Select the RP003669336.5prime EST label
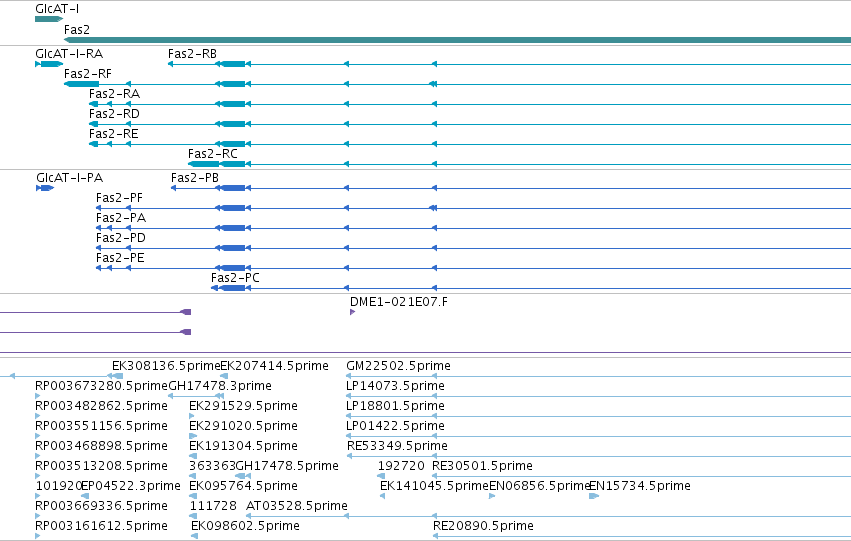 pos(101,506)
